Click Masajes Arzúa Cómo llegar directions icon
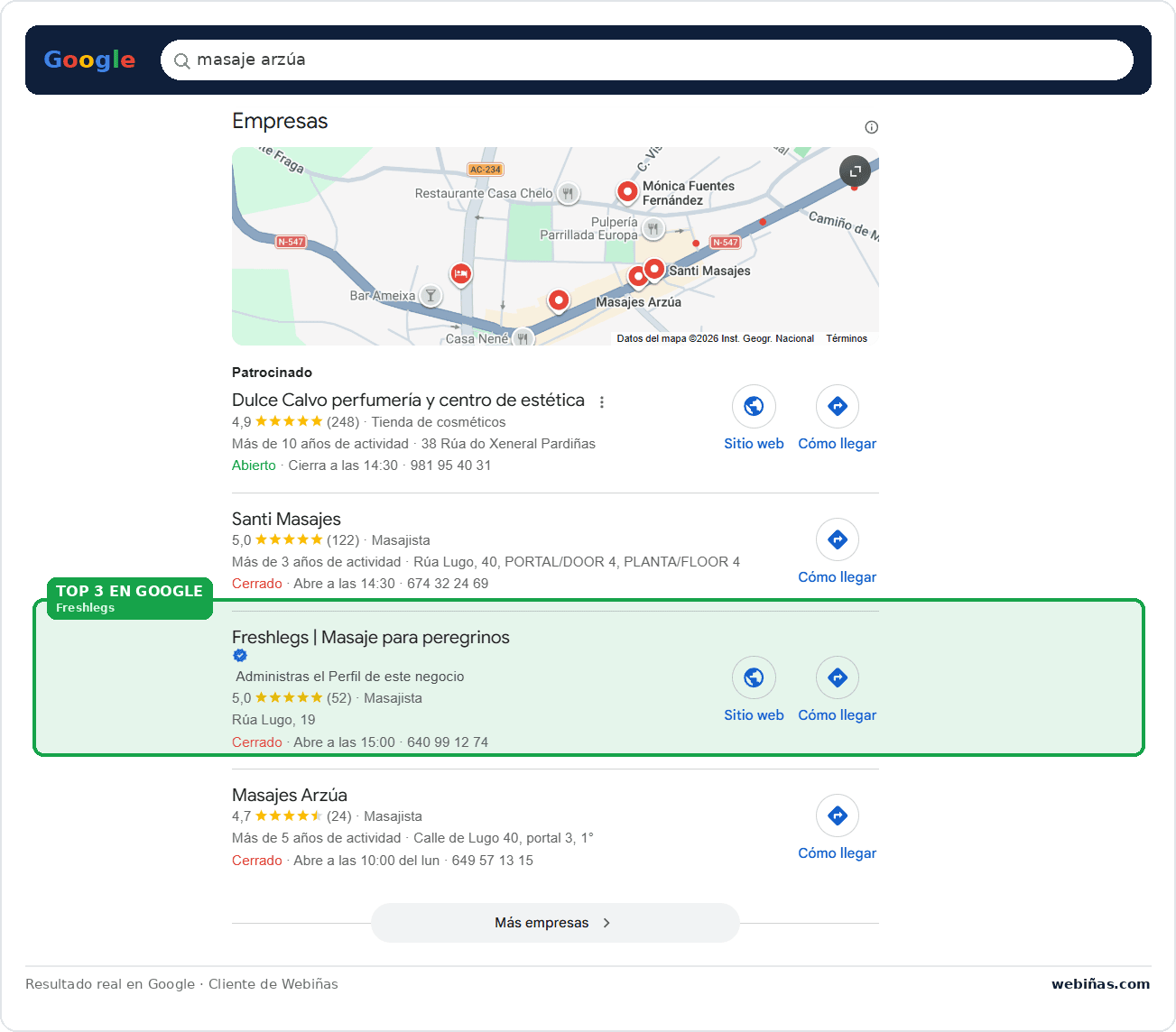Image resolution: width=1176 pixels, height=1032 pixels. click(x=838, y=815)
